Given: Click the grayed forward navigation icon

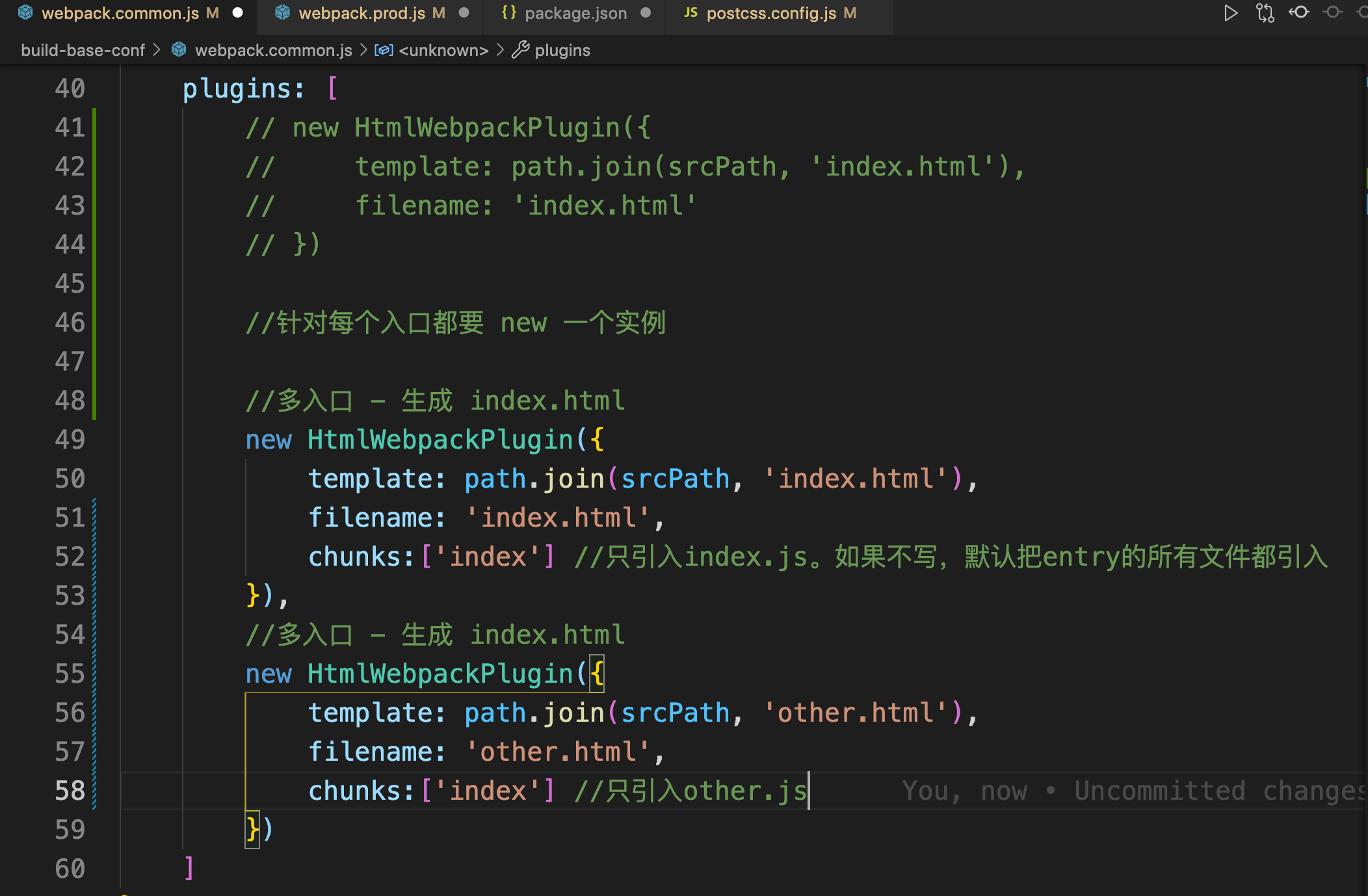Looking at the screenshot, I should tap(1334, 12).
